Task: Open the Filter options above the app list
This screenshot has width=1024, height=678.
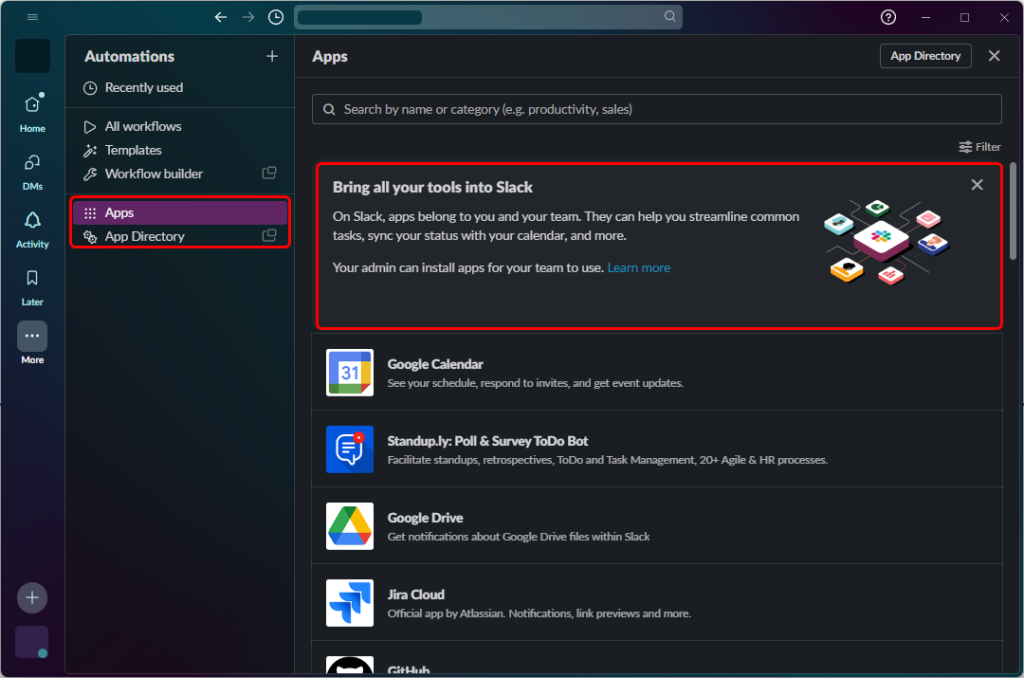Action: [979, 146]
